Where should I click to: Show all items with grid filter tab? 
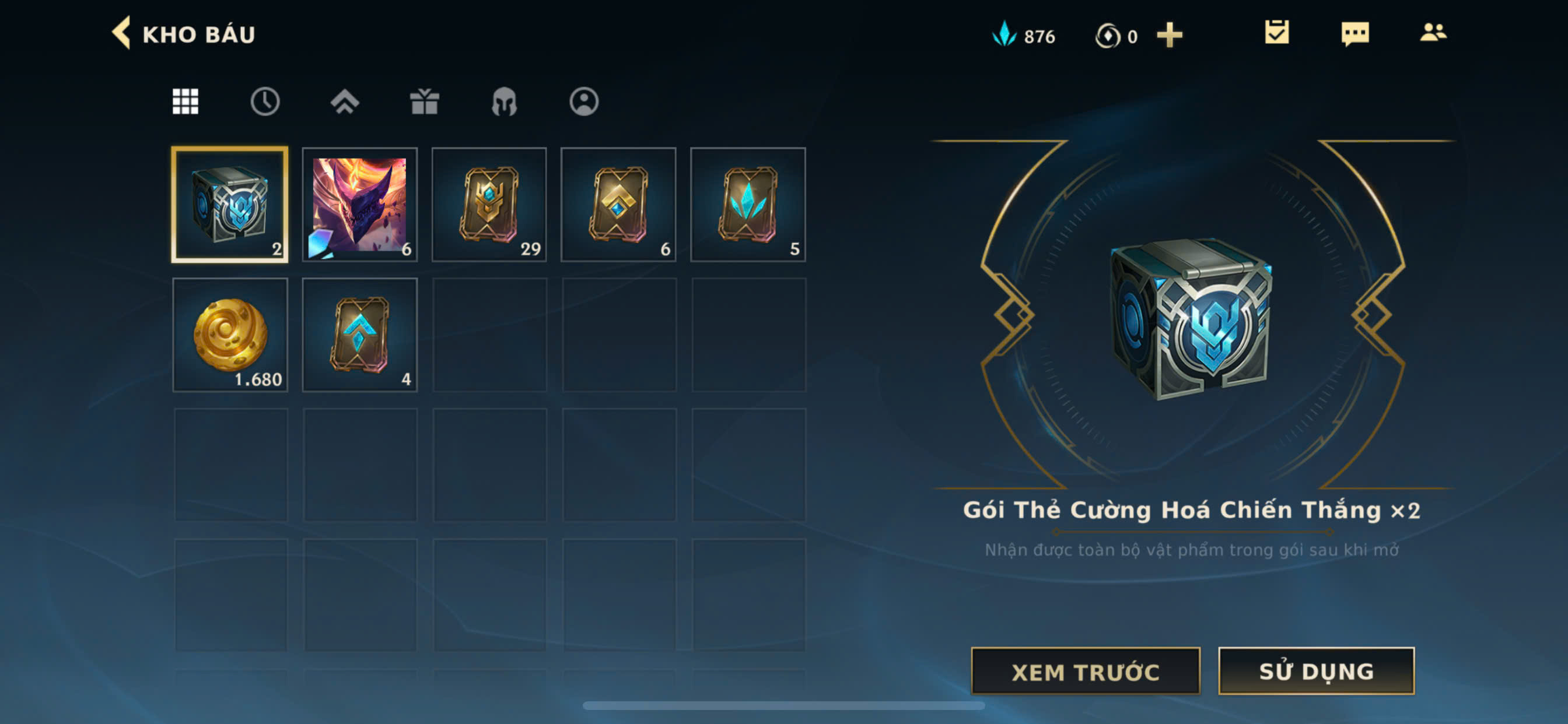pos(185,101)
